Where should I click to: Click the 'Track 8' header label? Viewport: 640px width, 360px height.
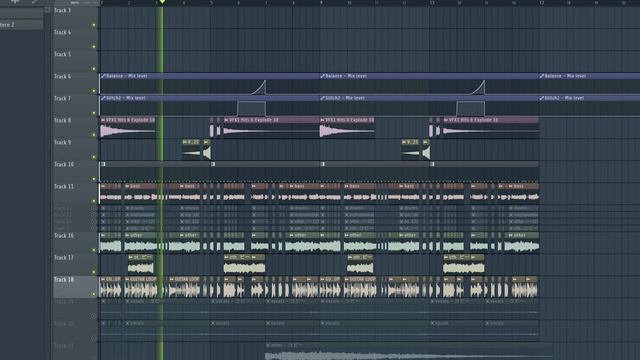[x=62, y=120]
